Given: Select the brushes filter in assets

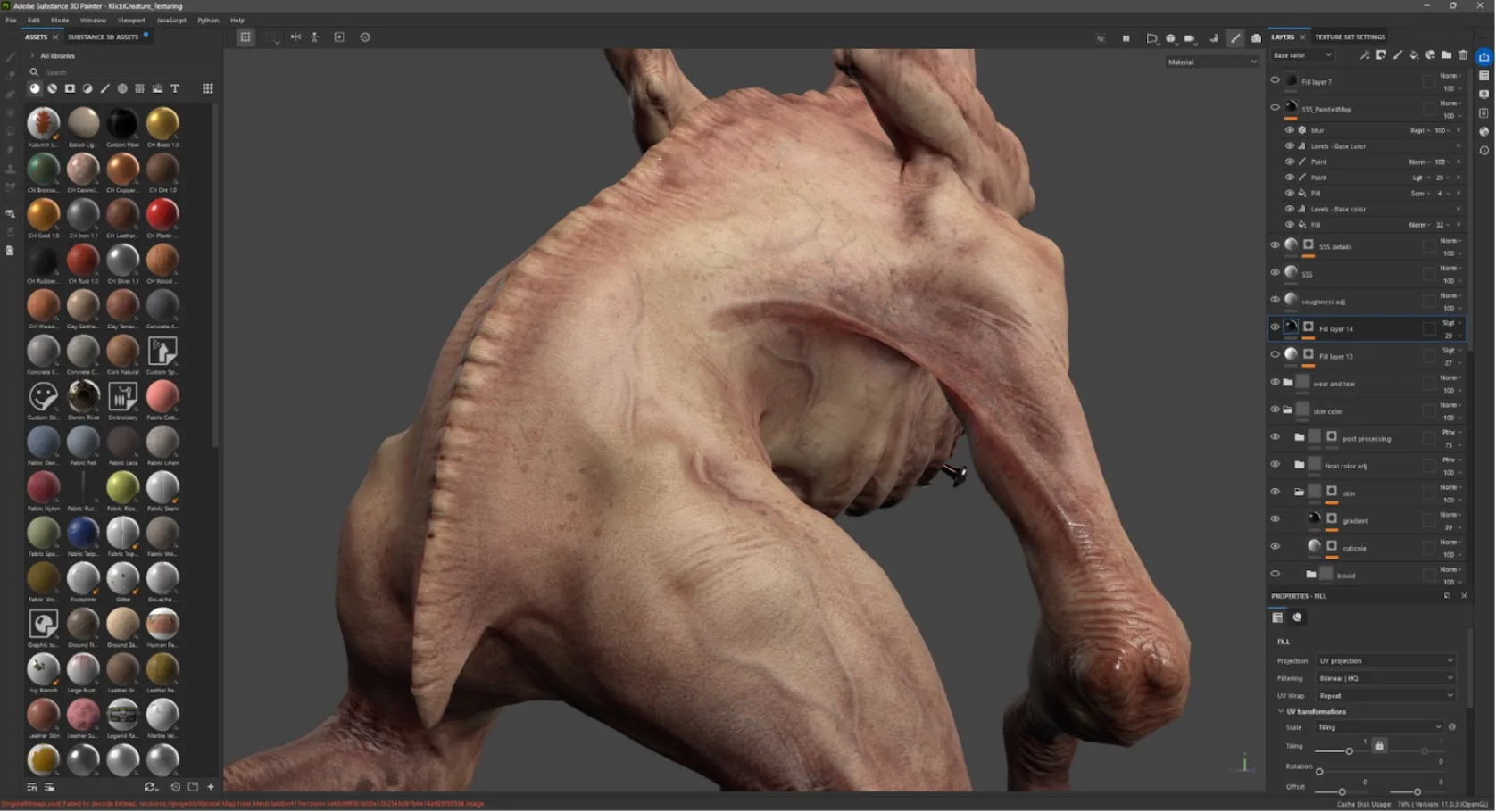Looking at the screenshot, I should 104,88.
